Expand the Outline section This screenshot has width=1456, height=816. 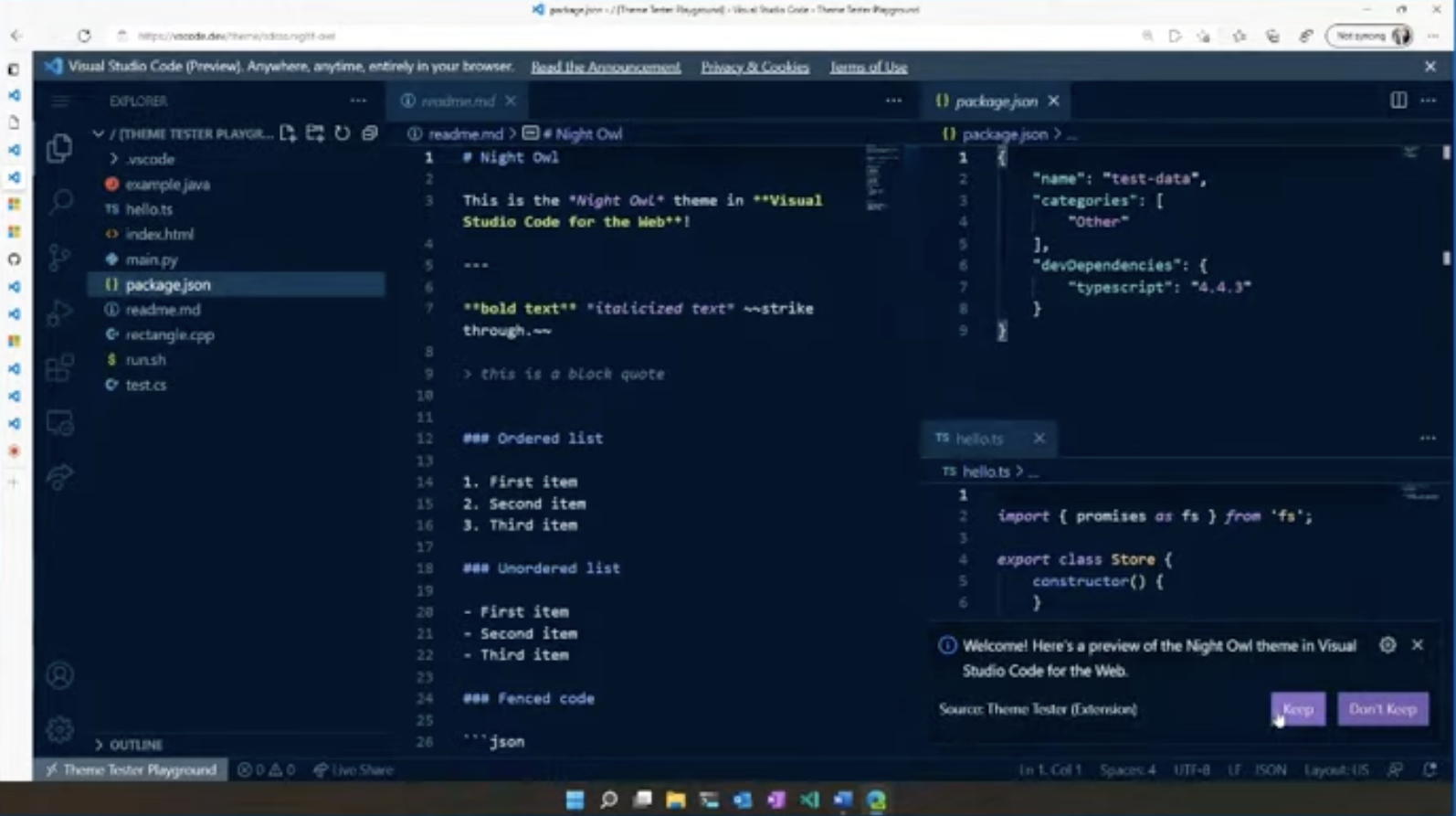coord(136,745)
